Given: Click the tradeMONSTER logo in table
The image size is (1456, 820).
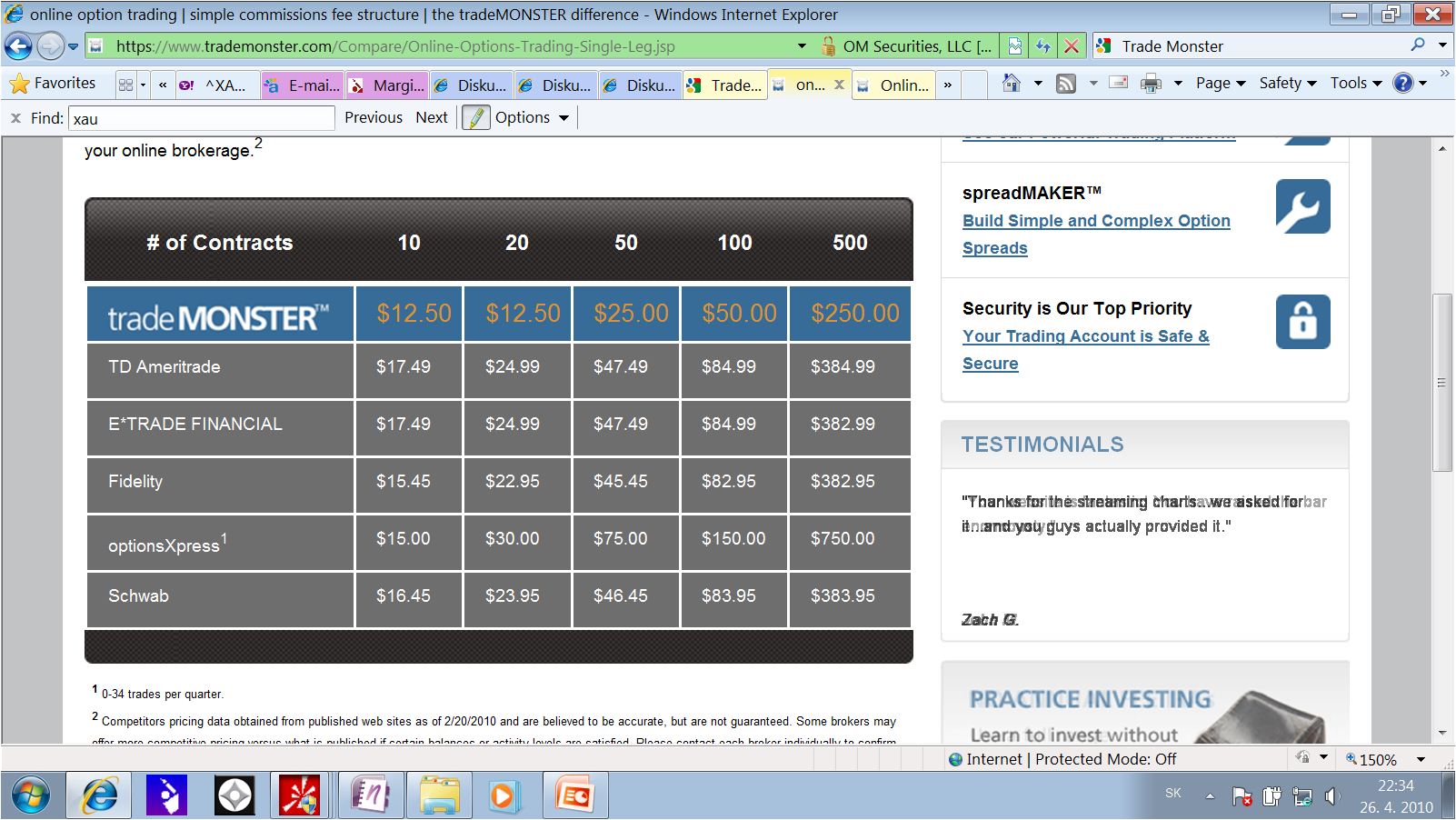Looking at the screenshot, I should (219, 316).
